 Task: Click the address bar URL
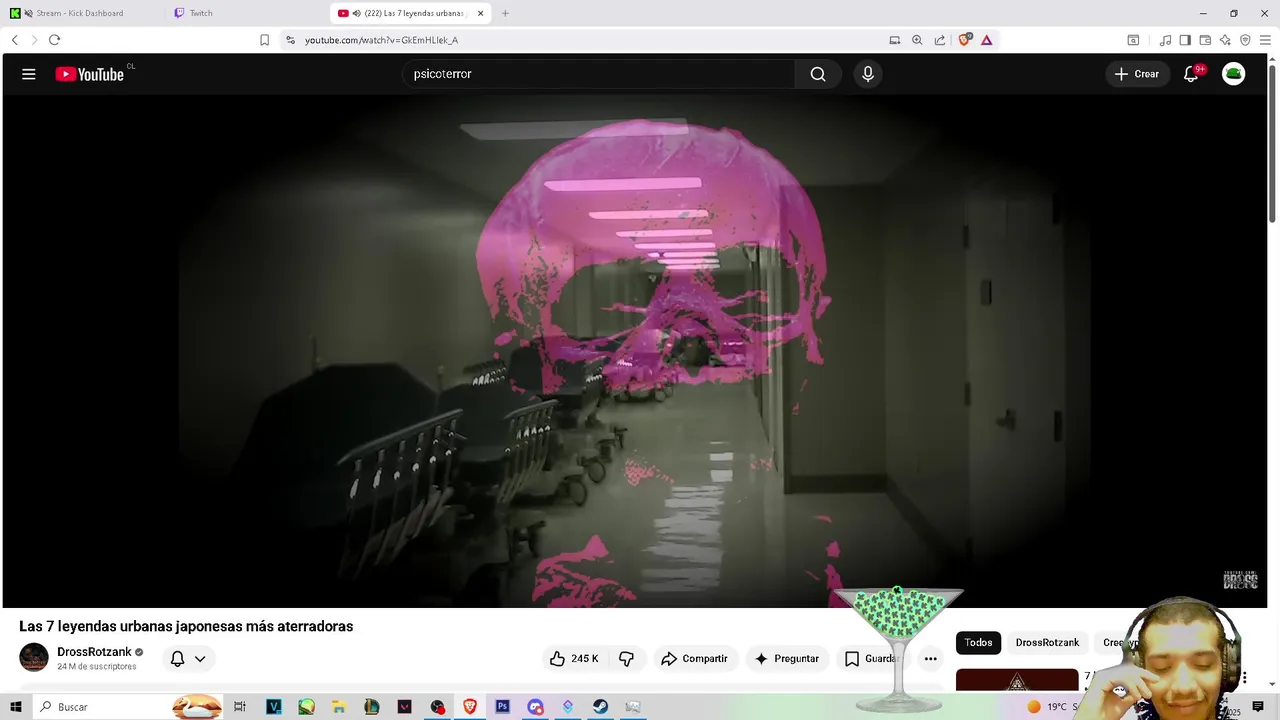click(x=381, y=40)
